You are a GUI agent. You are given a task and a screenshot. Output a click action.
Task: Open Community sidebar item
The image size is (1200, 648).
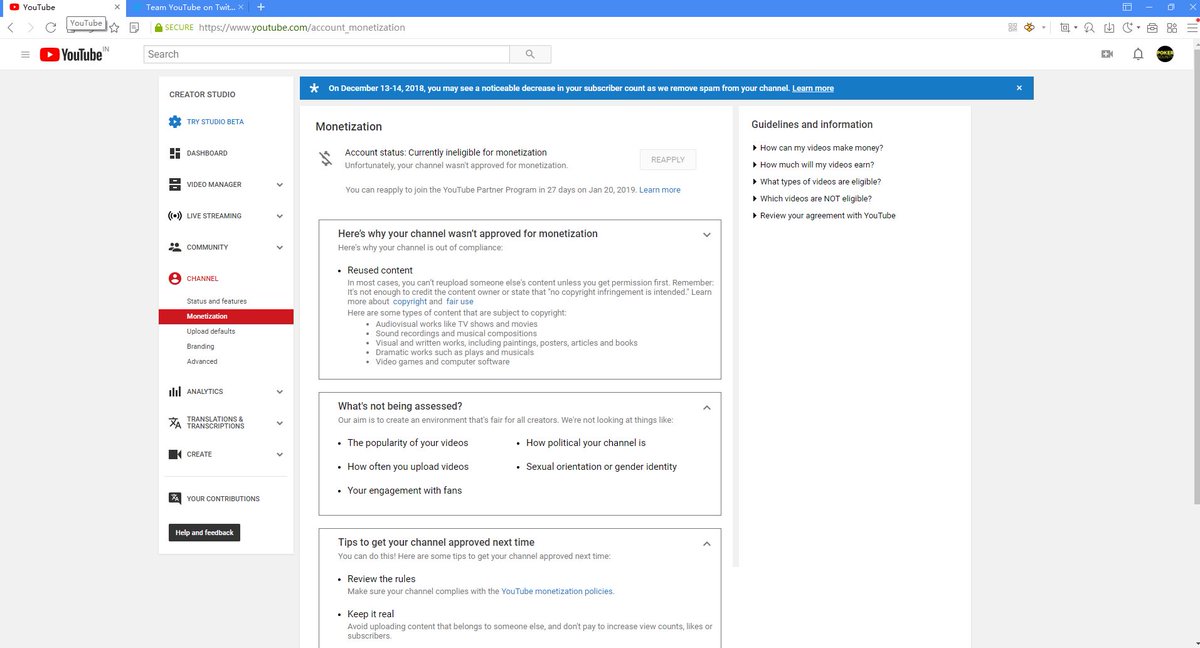[x=207, y=247]
